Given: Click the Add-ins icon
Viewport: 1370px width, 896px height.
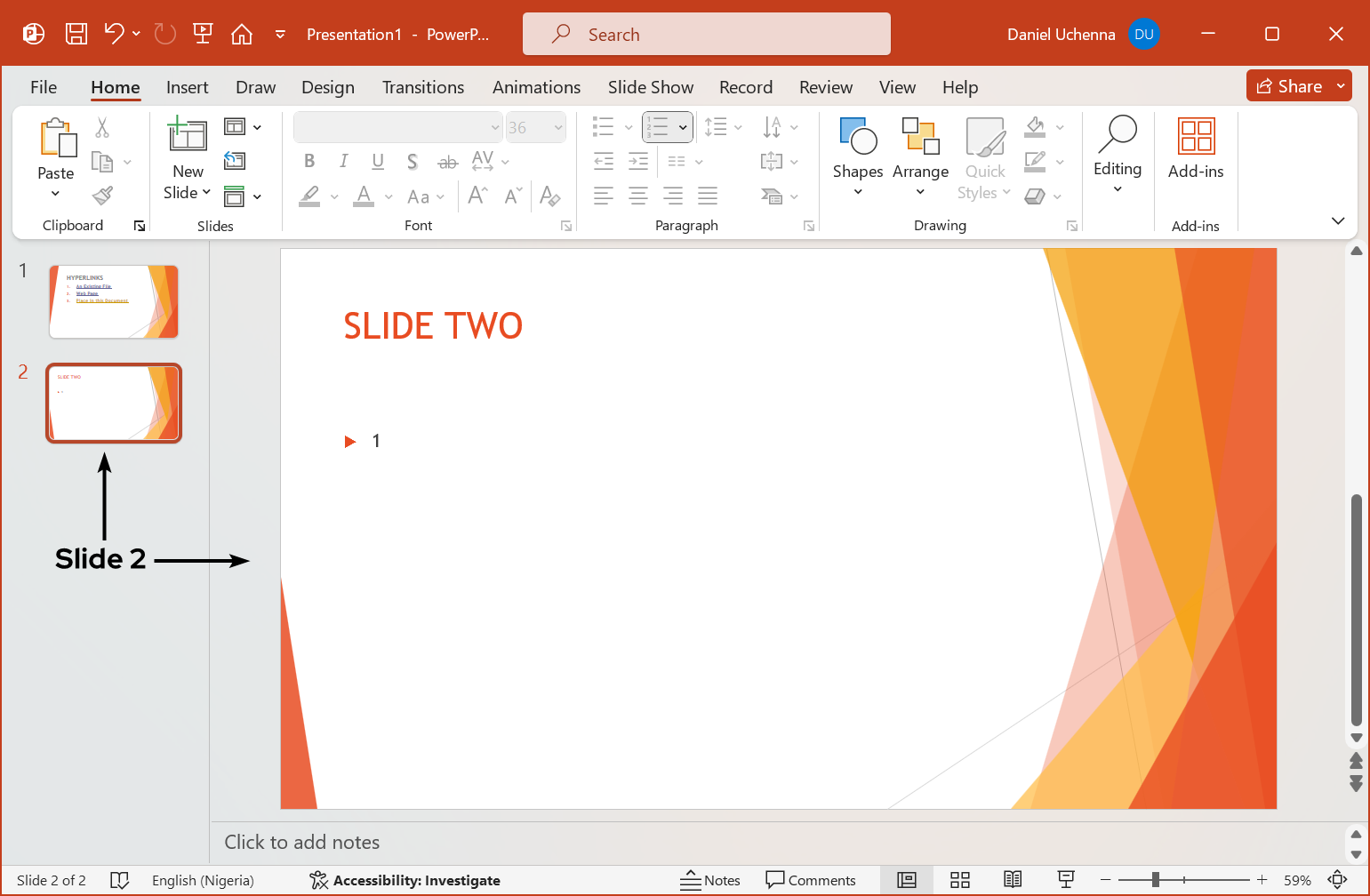Looking at the screenshot, I should 1195,148.
